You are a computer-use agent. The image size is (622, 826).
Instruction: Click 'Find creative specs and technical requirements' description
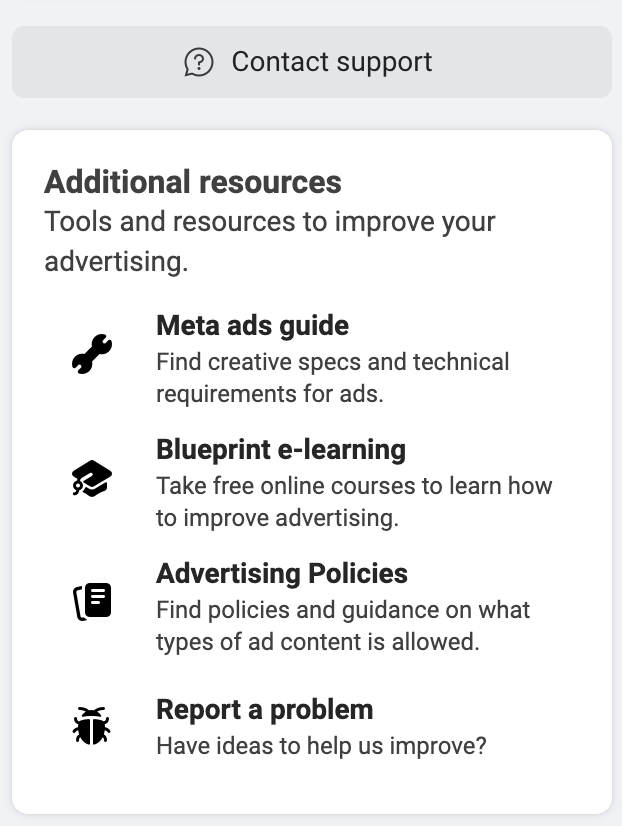click(333, 378)
